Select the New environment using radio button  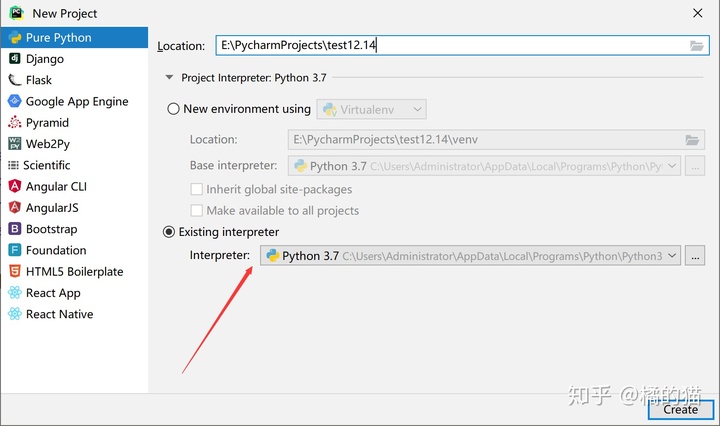[x=173, y=109]
